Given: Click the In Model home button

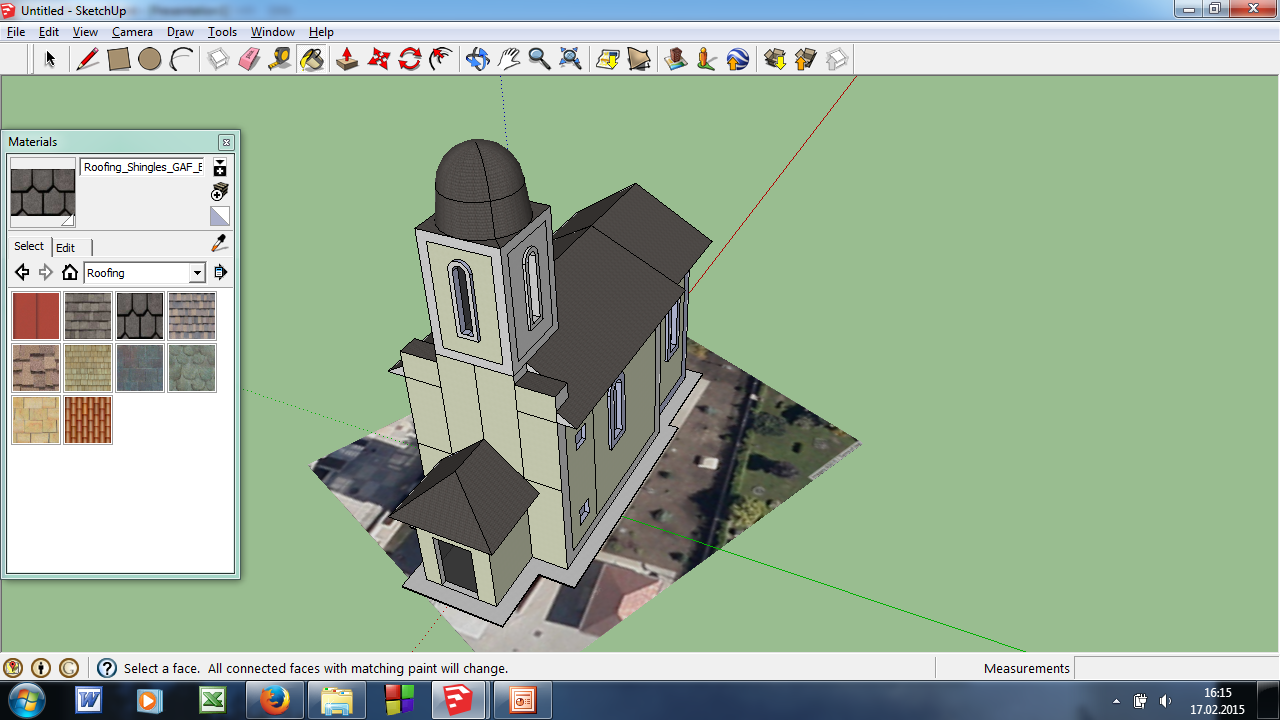Looking at the screenshot, I should coord(70,272).
